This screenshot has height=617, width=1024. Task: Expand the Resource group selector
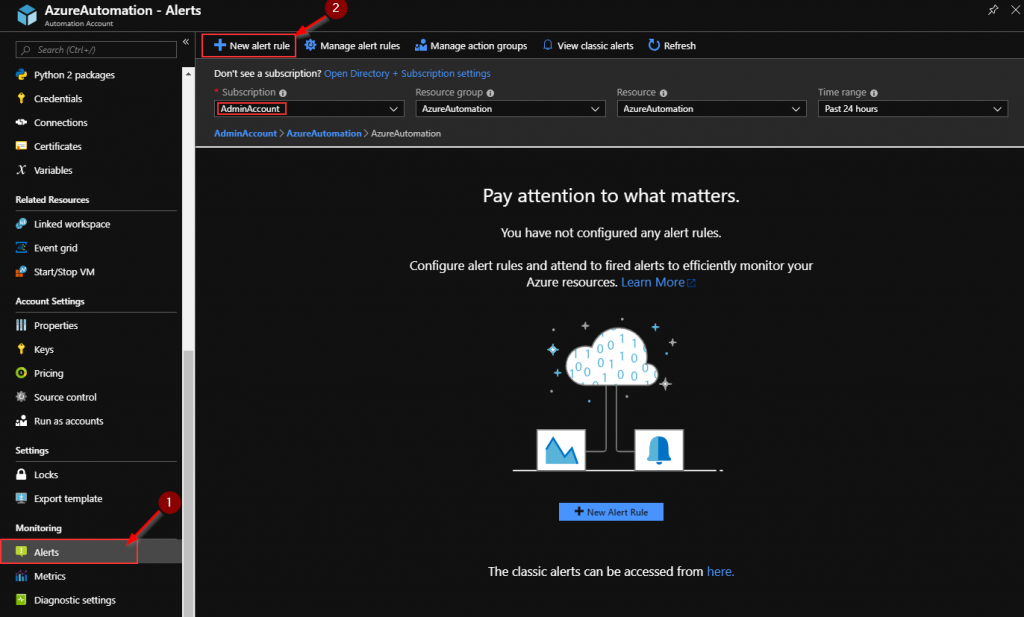click(510, 108)
